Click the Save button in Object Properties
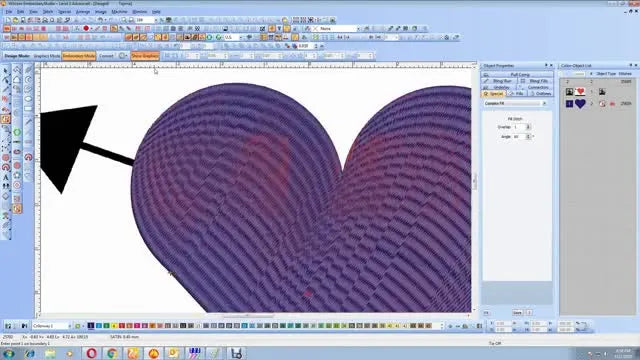 point(517,313)
